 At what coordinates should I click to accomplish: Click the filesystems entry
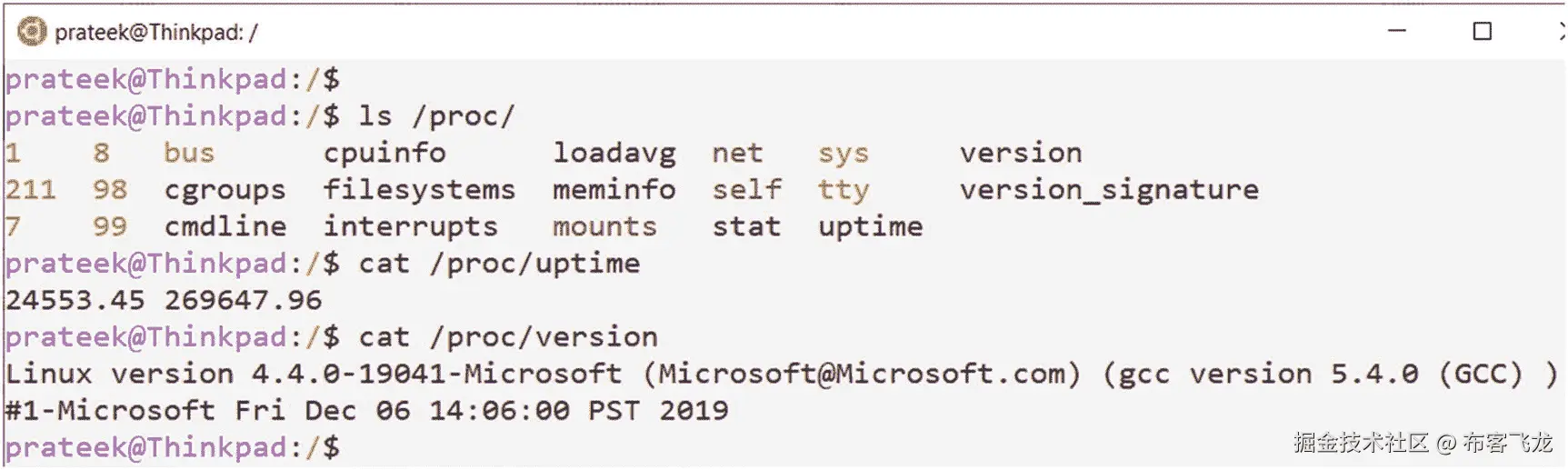pos(419,189)
